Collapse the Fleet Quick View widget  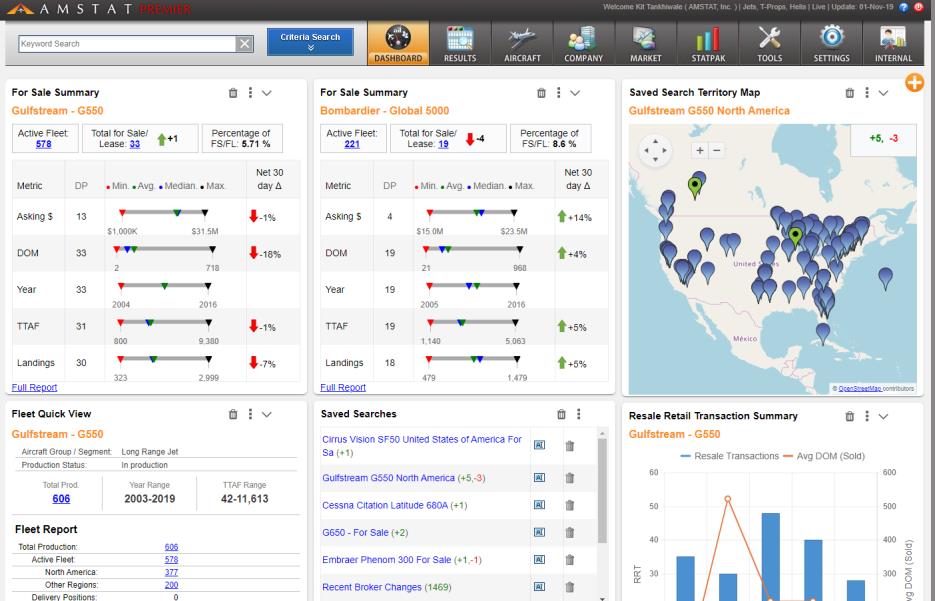tap(267, 414)
